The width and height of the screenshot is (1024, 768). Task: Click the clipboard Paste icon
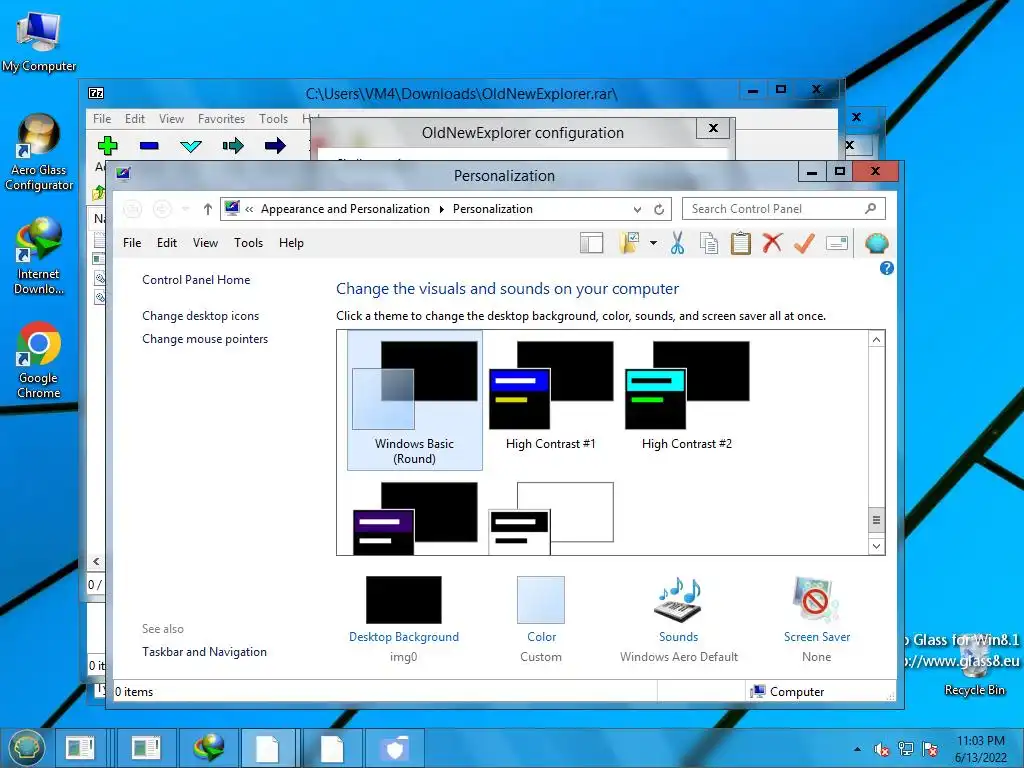pos(741,244)
